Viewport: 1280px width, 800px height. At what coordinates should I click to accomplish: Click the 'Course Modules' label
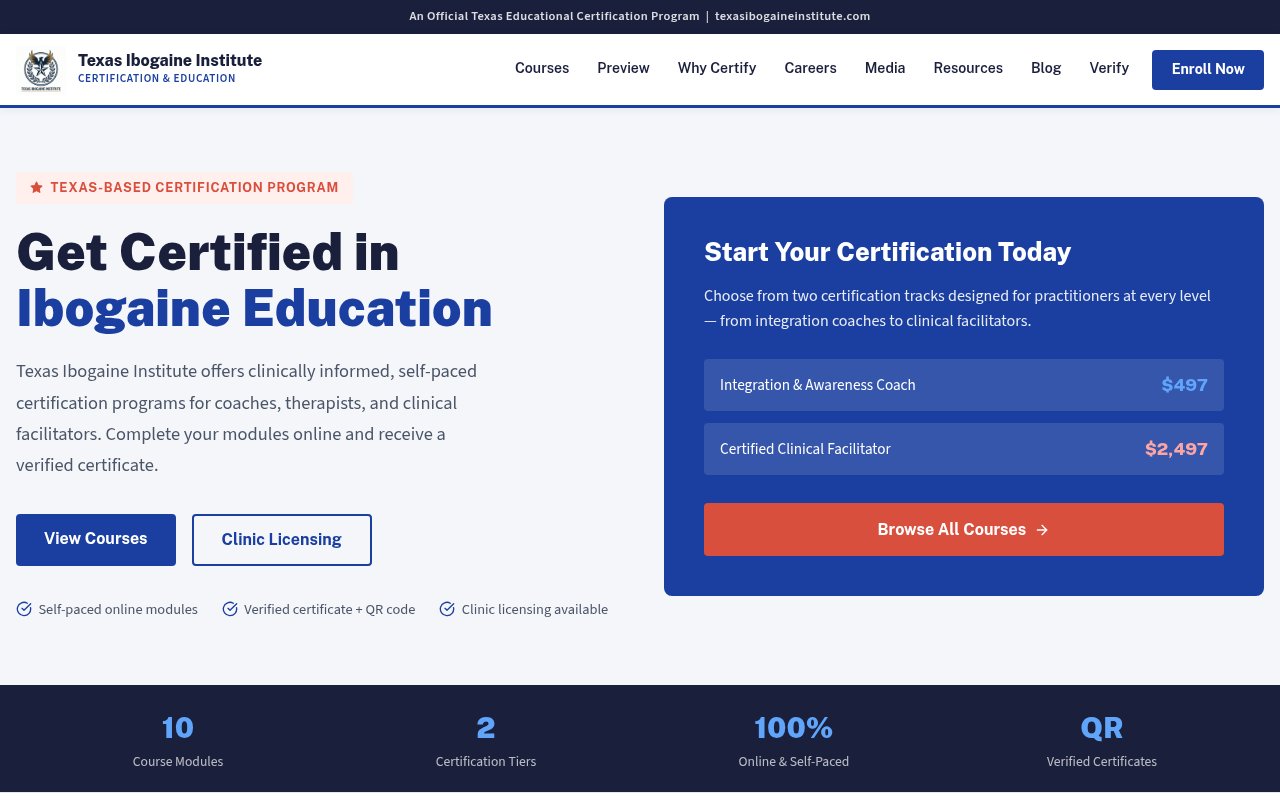[178, 761]
